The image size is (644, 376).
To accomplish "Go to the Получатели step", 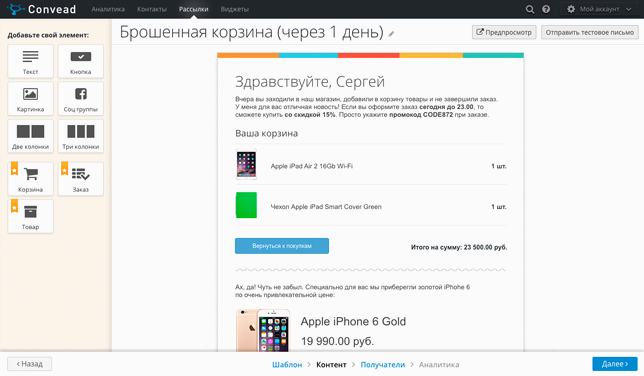I will (383, 364).
